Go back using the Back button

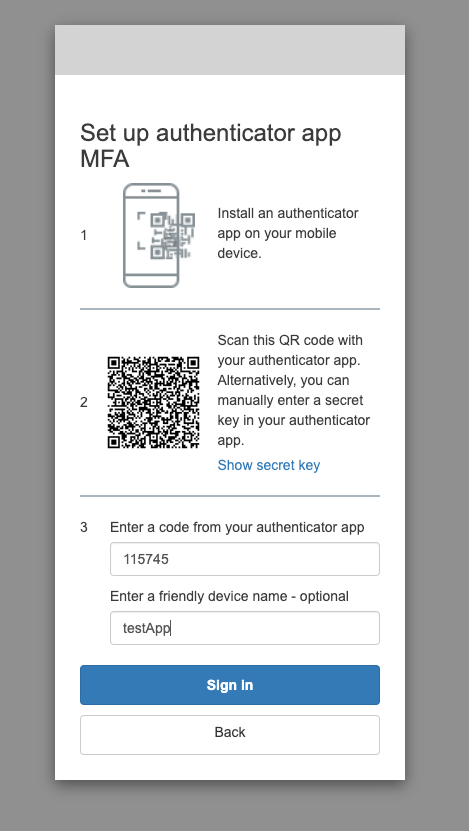(230, 735)
